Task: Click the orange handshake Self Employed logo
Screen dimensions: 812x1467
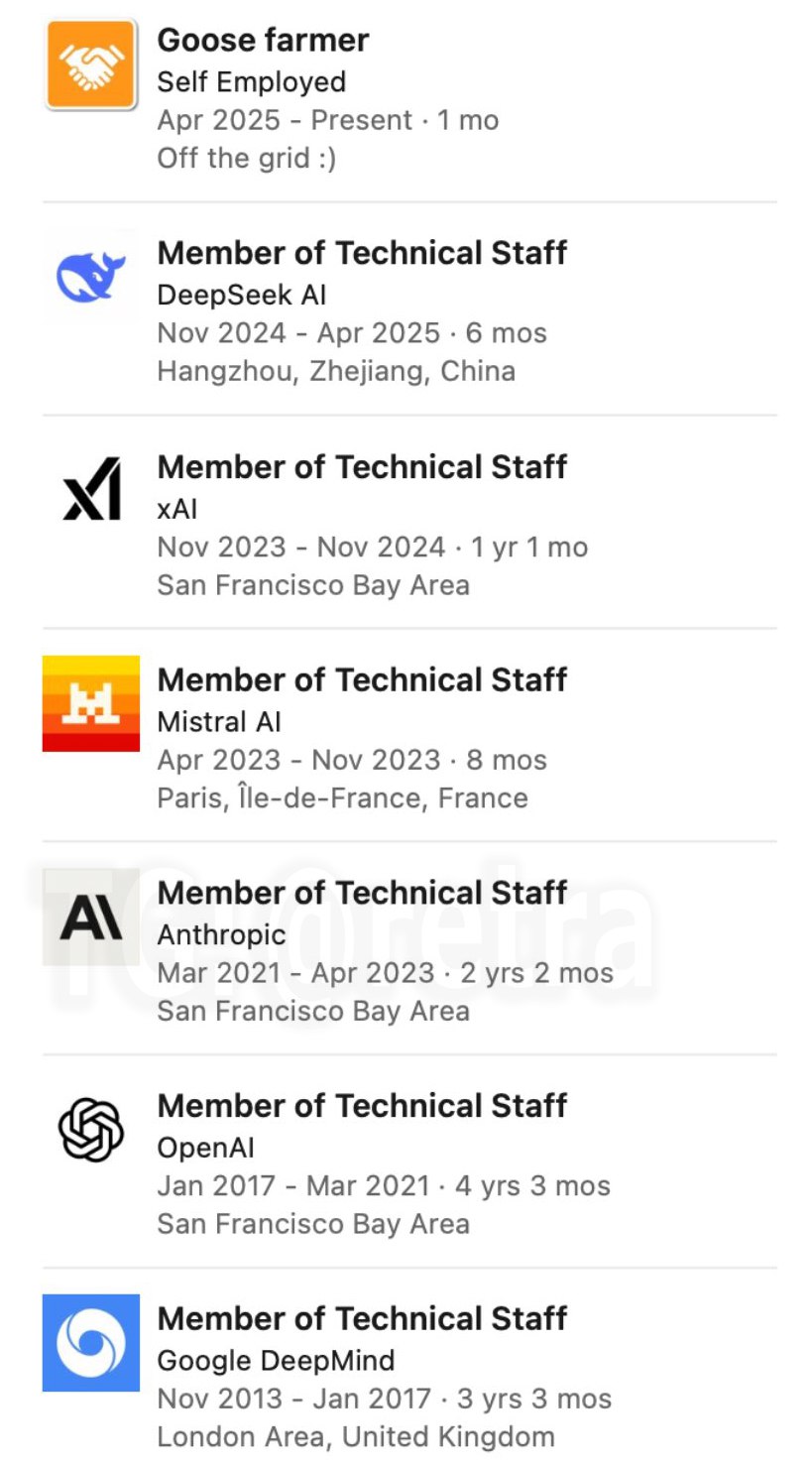Action: tap(90, 64)
